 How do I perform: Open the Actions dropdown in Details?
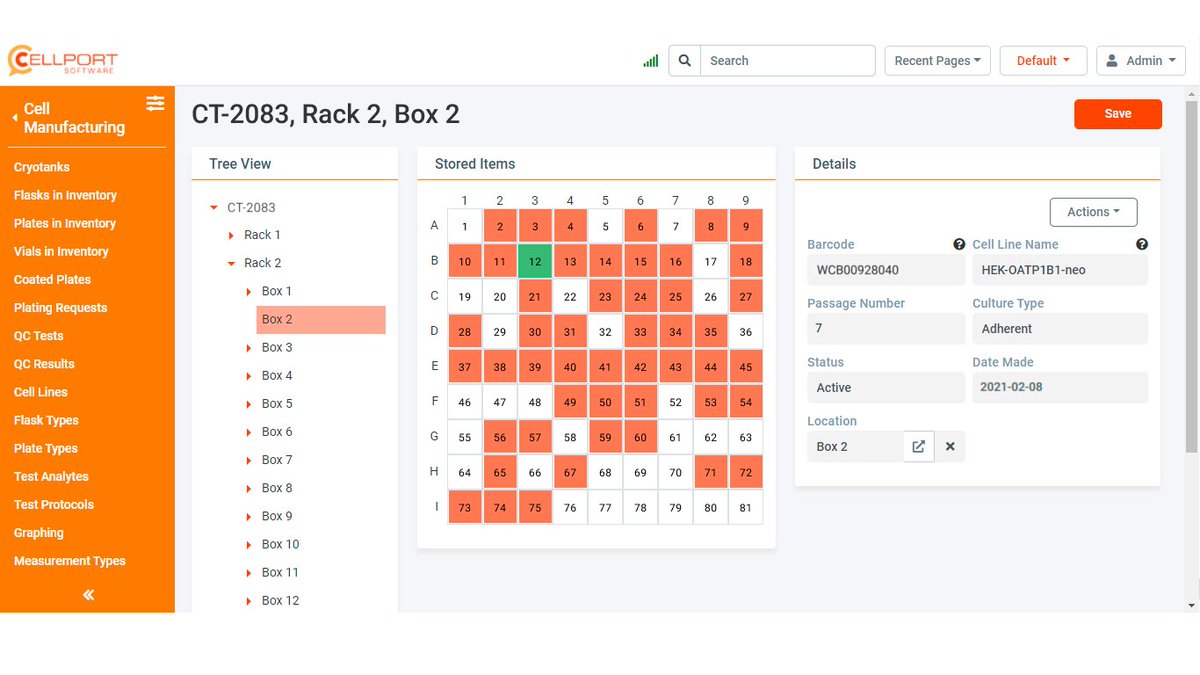pyautogui.click(x=1093, y=212)
